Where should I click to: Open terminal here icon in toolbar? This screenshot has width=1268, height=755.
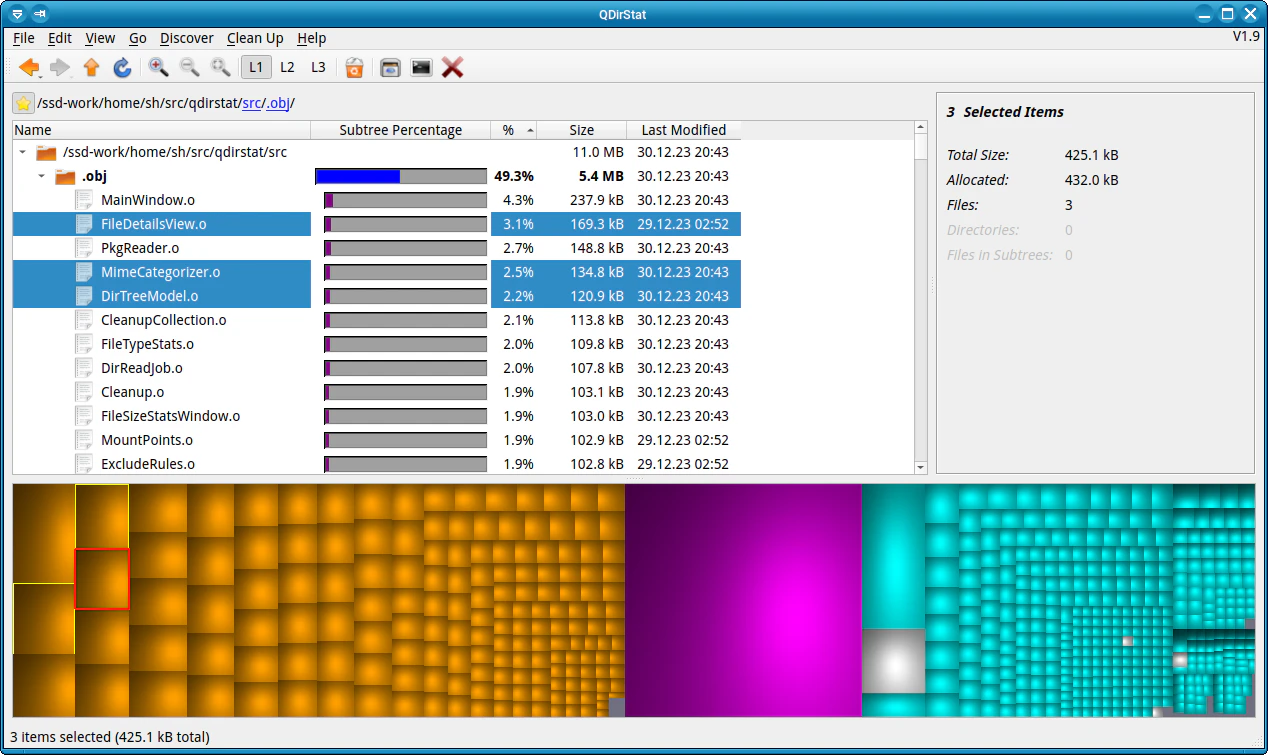click(422, 67)
